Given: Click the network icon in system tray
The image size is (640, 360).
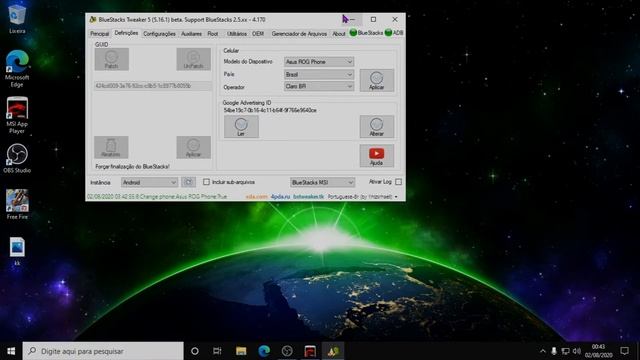Looking at the screenshot, I should [x=565, y=351].
